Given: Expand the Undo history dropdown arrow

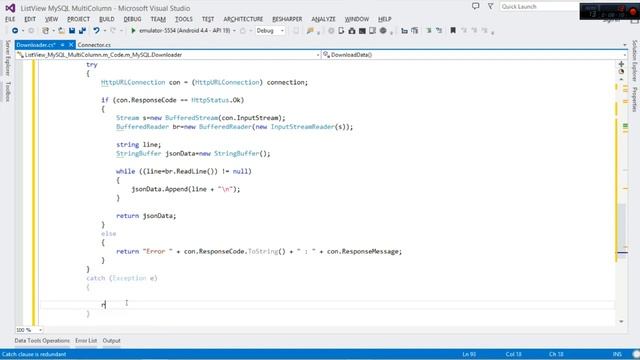Looking at the screenshot, I should pyautogui.click(x=105, y=31).
